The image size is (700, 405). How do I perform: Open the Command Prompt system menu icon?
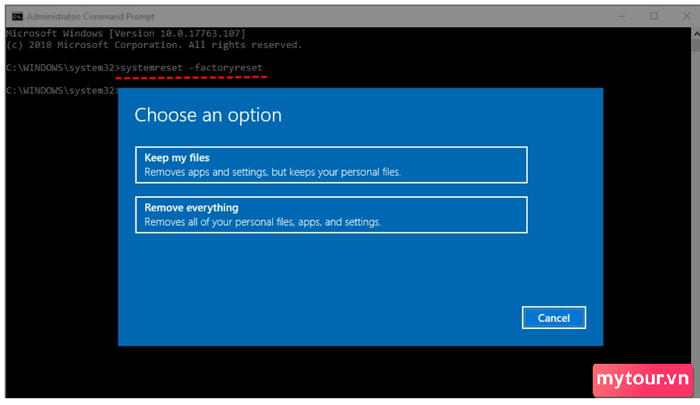17,17
